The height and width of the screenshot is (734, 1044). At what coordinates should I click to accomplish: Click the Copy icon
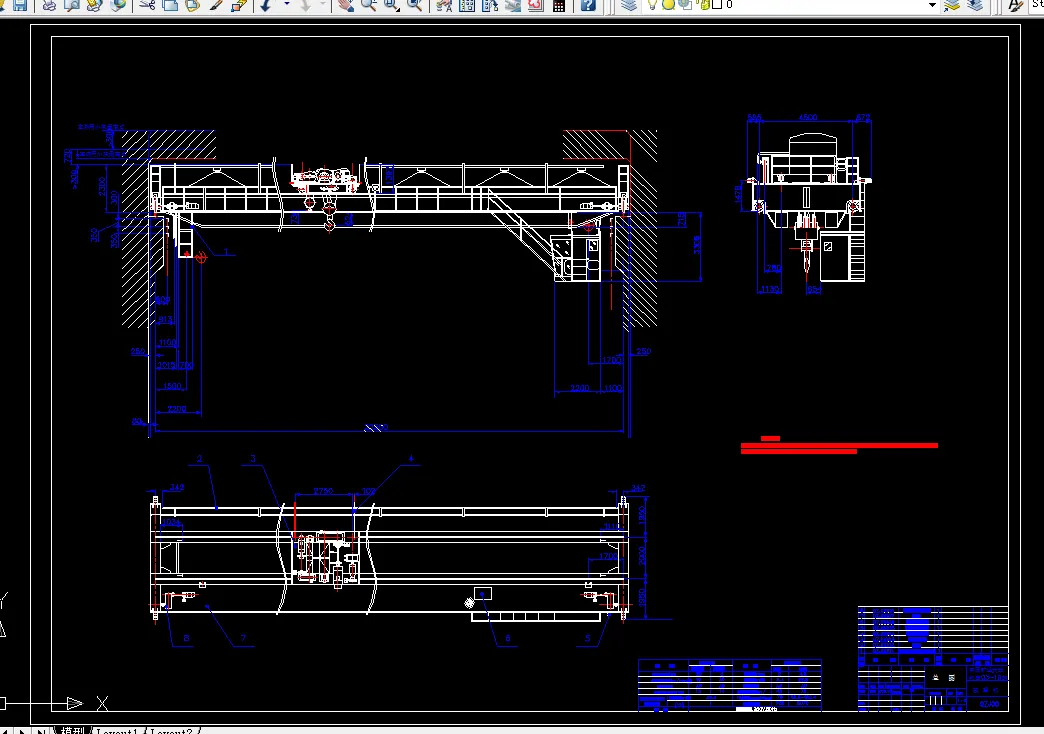(170, 5)
